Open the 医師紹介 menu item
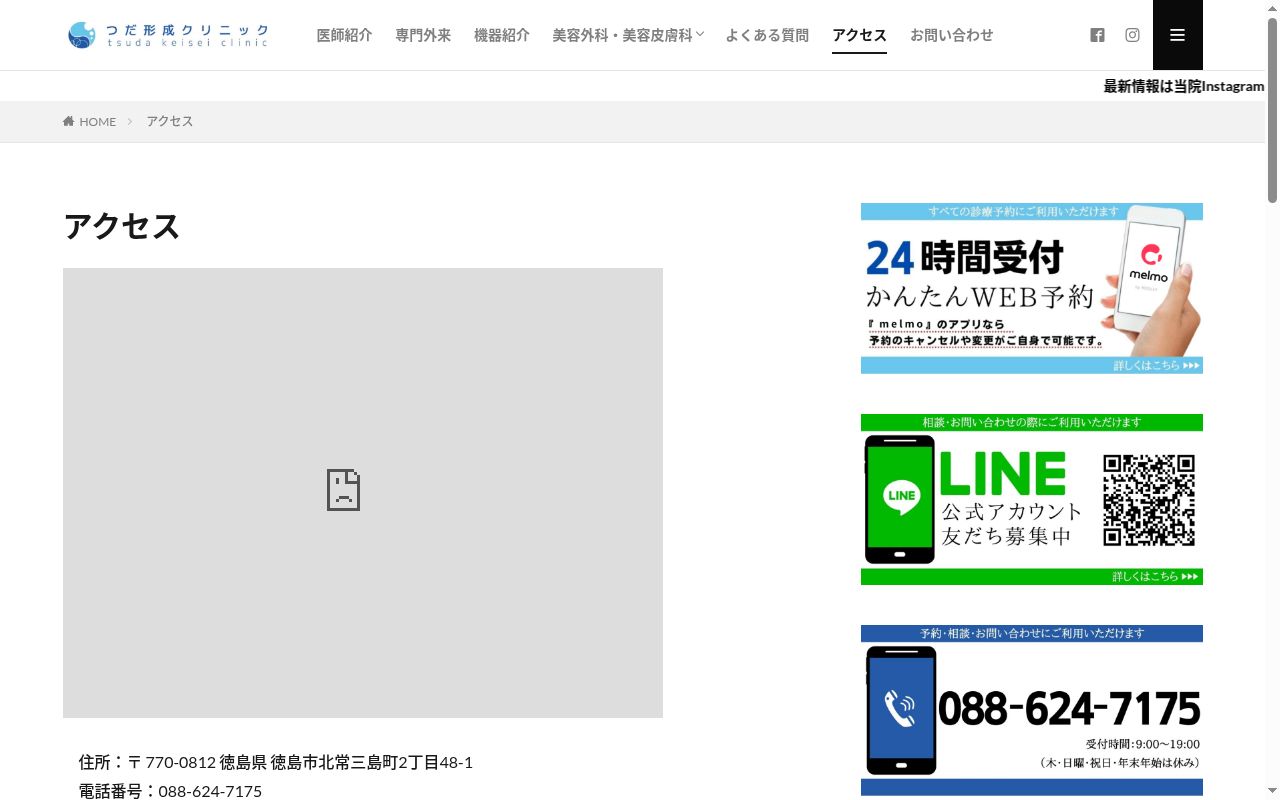The width and height of the screenshot is (1280, 800). coord(344,35)
